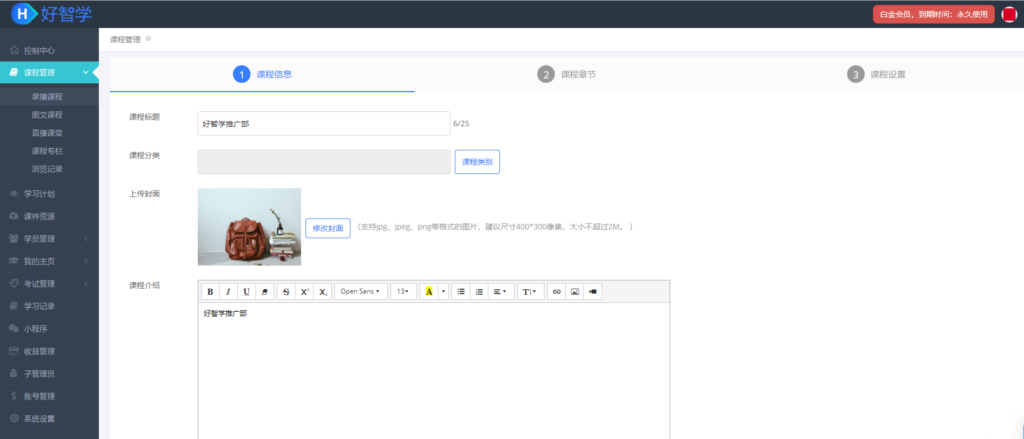
Task: Switch to step 2 课程章节 tab
Action: coord(566,74)
